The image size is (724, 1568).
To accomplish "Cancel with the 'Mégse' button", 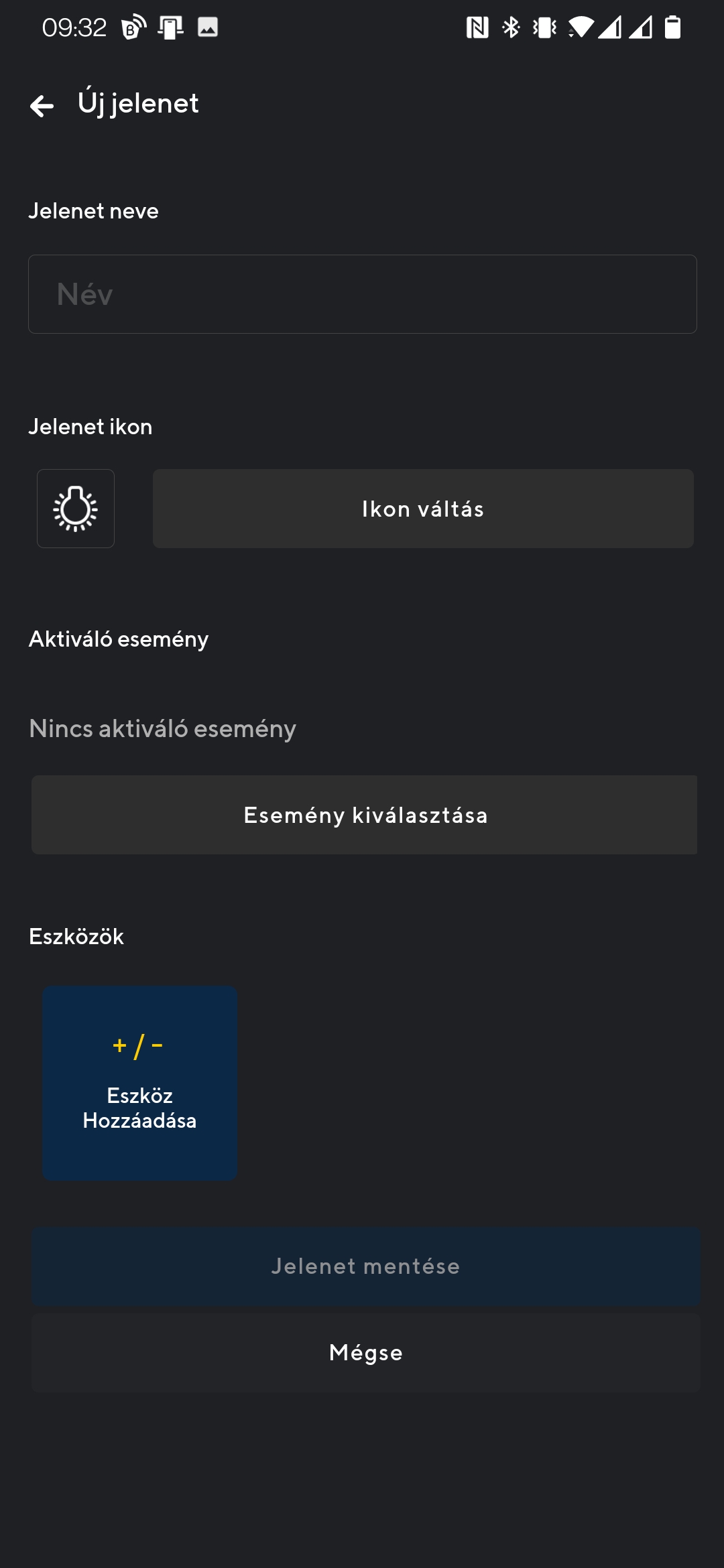I will click(x=365, y=1352).
